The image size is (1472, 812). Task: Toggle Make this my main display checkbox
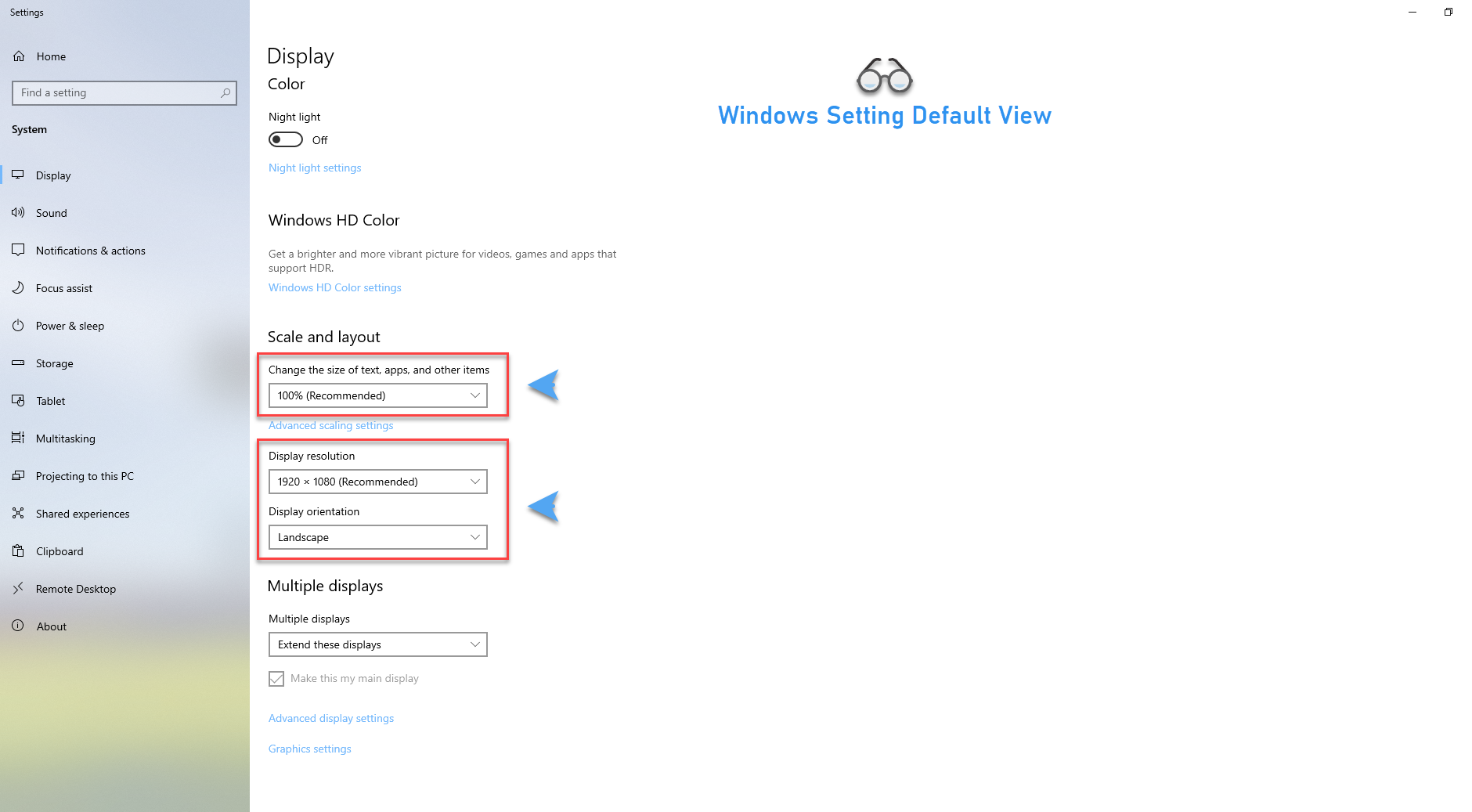coord(276,679)
